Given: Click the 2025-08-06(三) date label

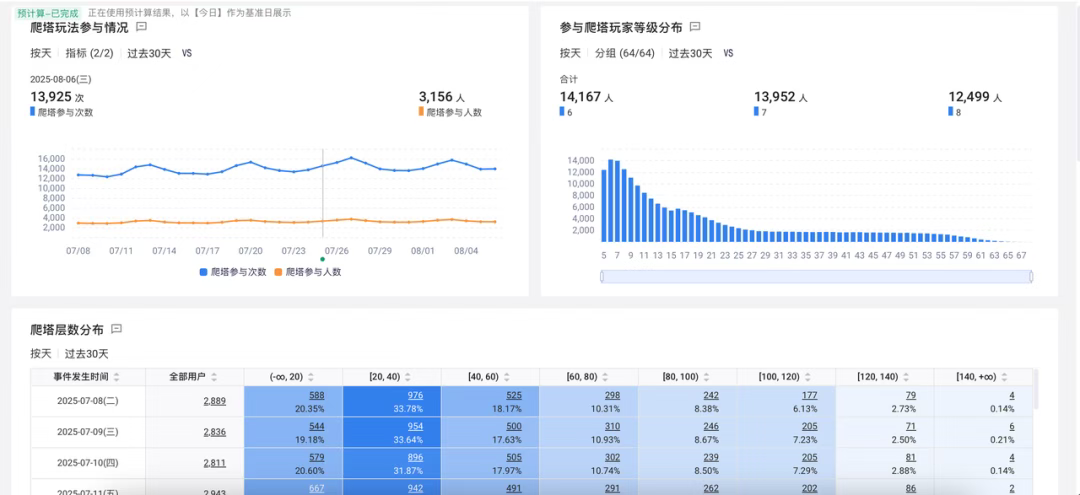Looking at the screenshot, I should pos(63,80).
